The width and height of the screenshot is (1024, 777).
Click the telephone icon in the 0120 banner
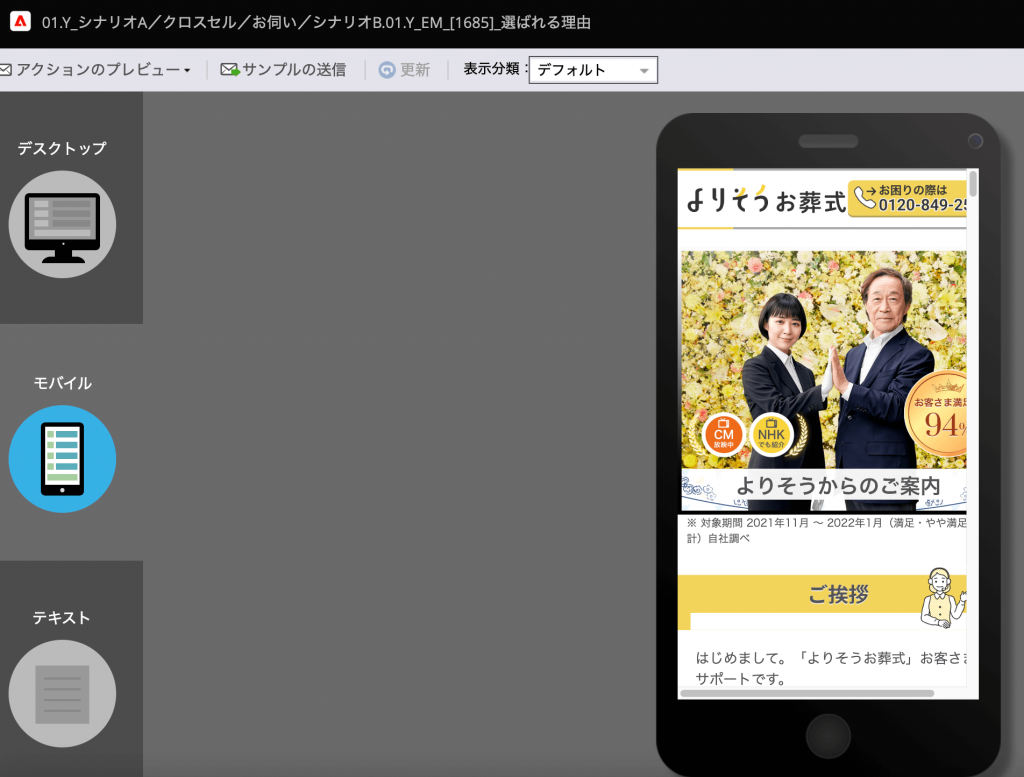tap(865, 198)
